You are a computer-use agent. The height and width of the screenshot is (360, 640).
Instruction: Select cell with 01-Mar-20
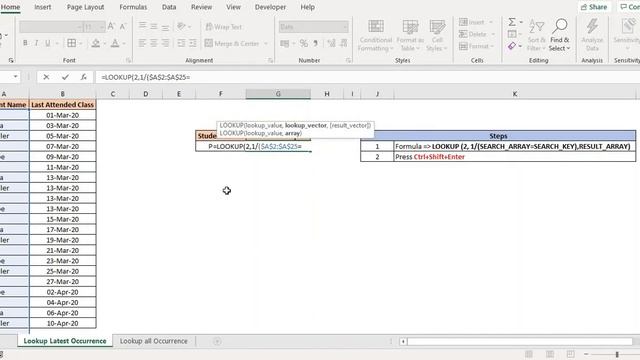pos(62,115)
